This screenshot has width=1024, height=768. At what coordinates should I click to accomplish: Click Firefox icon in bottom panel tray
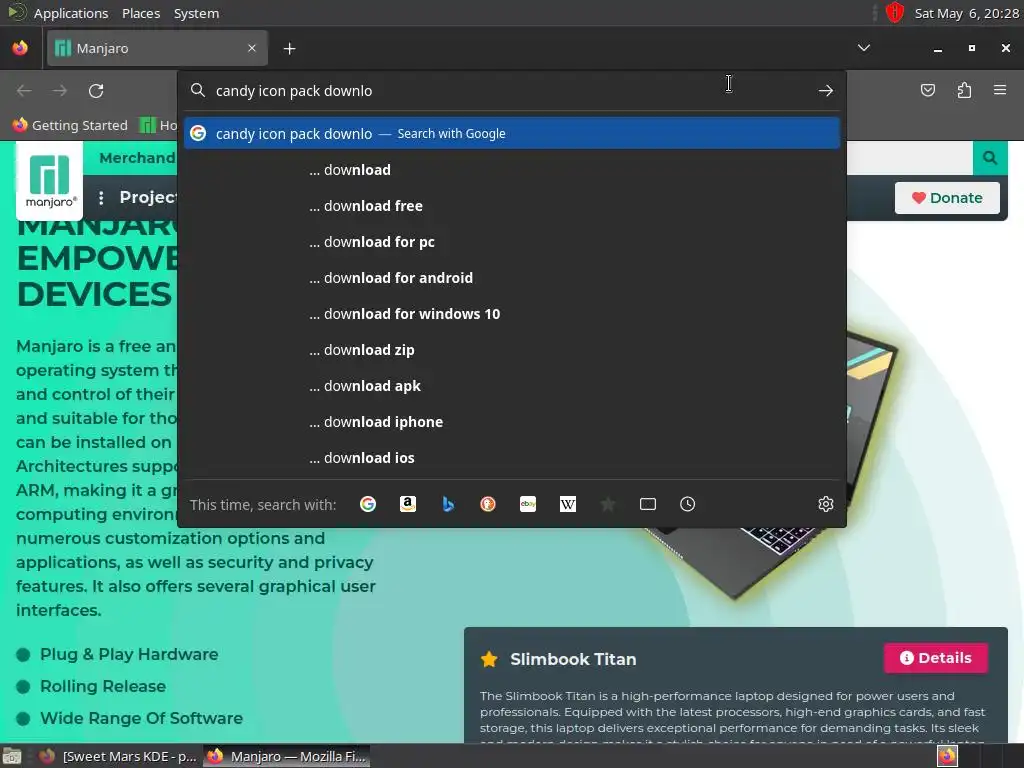pos(947,756)
